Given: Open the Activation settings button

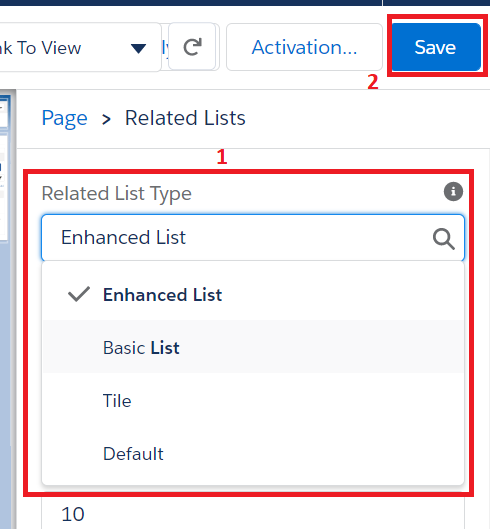Looking at the screenshot, I should pos(304,47).
